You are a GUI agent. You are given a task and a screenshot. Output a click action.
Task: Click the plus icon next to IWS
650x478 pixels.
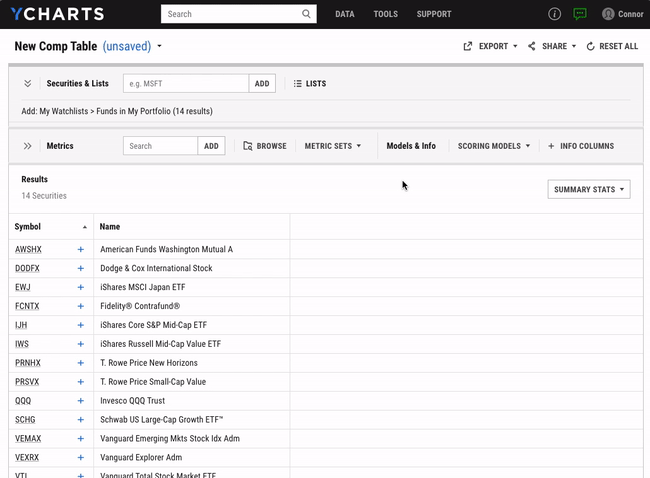coord(80,344)
